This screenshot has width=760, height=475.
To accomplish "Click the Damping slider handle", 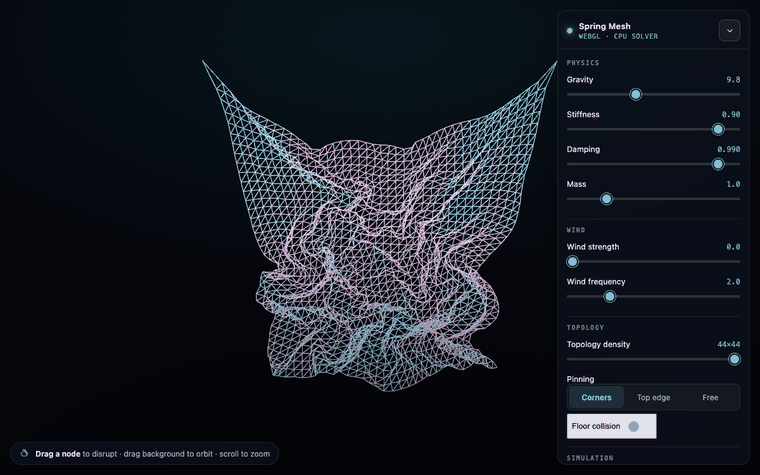I will pos(718,164).
